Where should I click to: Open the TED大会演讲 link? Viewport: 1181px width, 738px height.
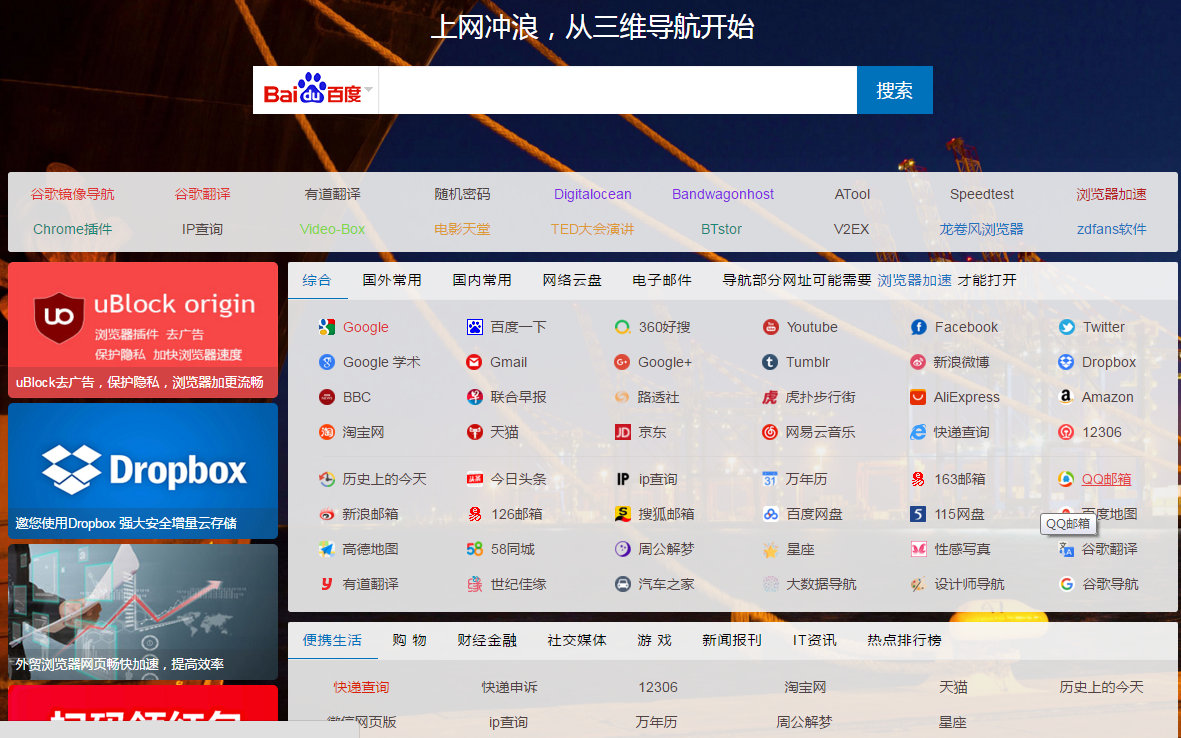point(593,229)
